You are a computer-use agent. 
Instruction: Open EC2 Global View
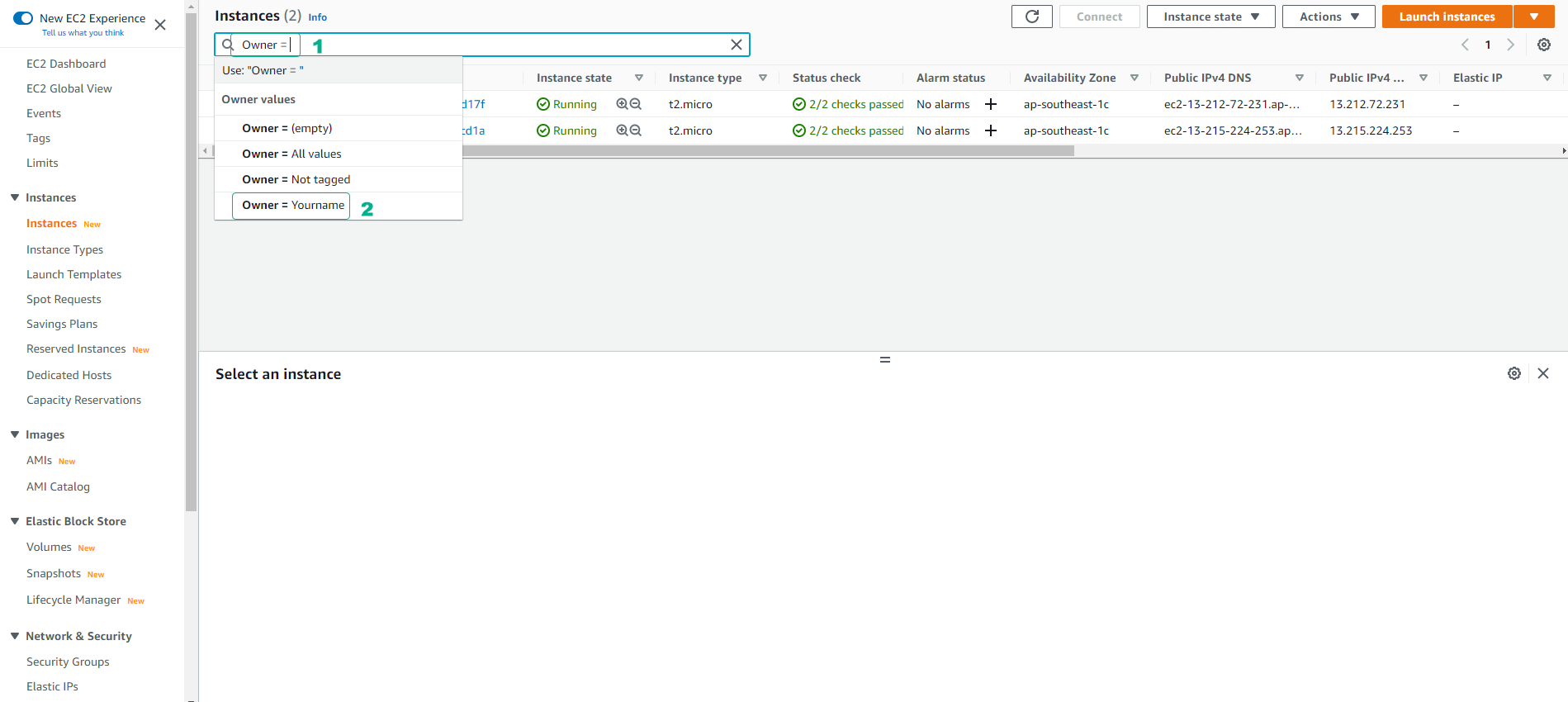tap(69, 88)
